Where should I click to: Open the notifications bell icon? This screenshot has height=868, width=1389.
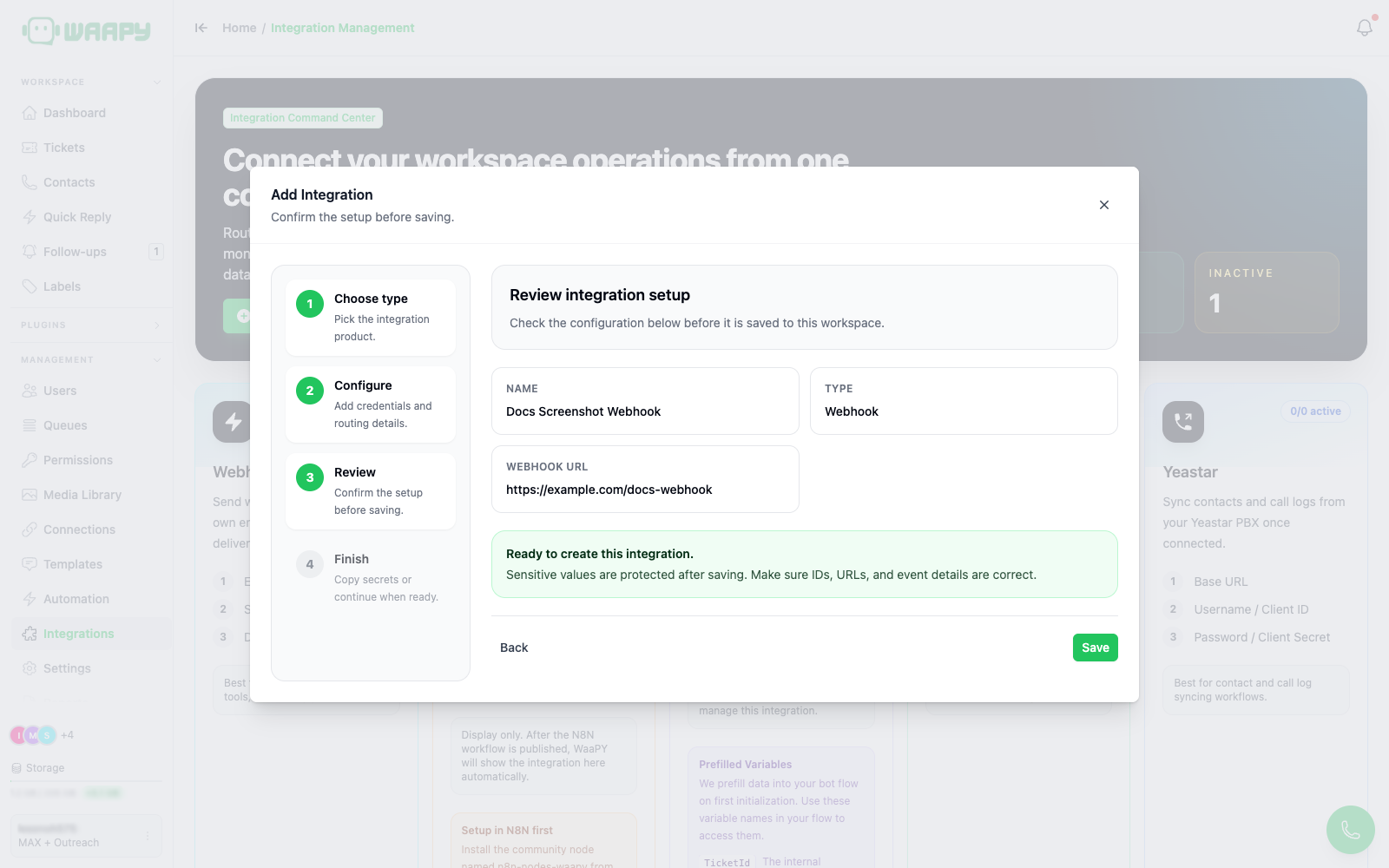pos(1365,28)
